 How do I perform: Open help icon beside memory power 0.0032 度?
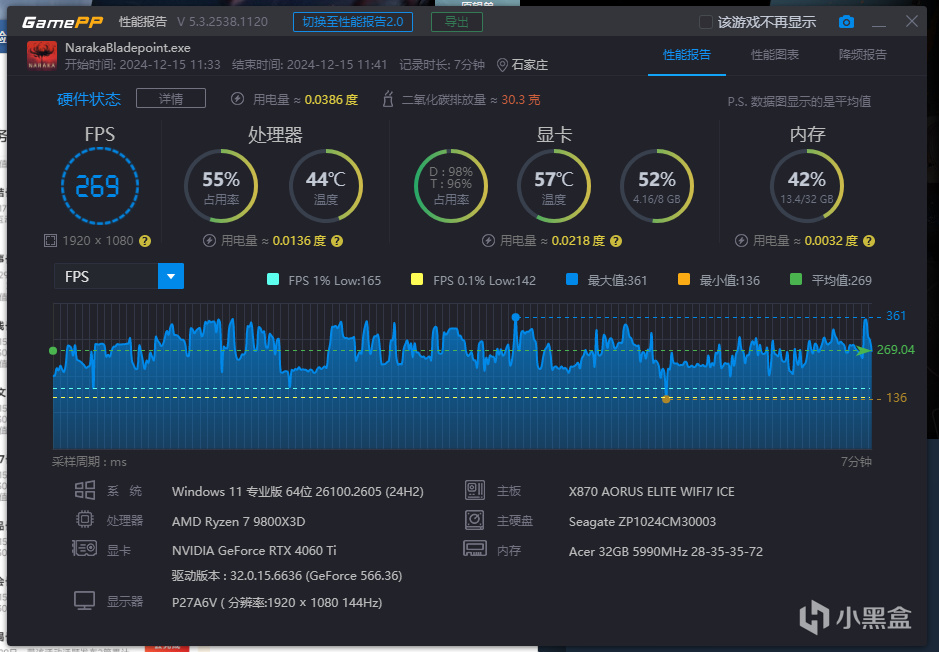(869, 241)
